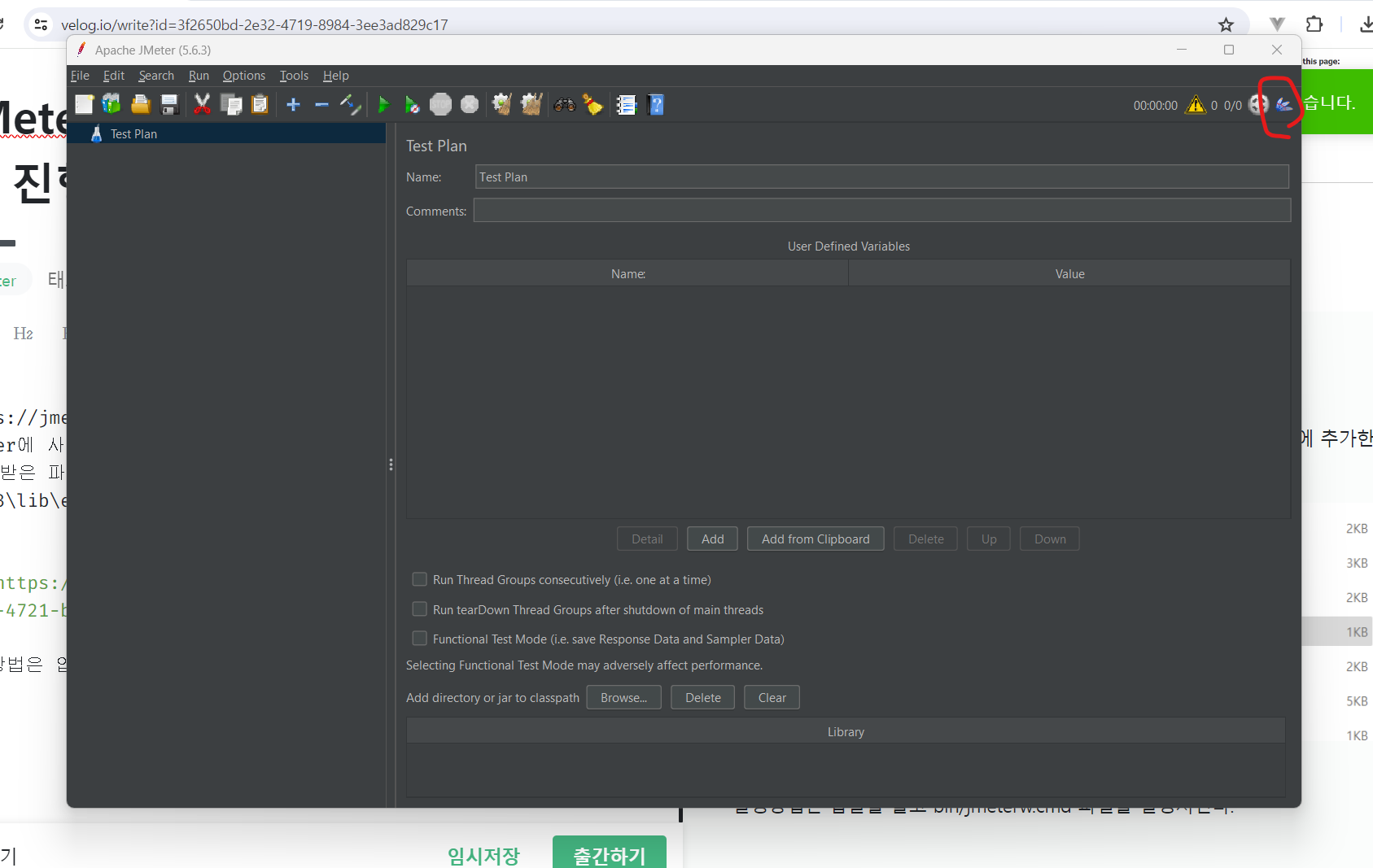This screenshot has width=1373, height=868.
Task: Open the Tools menu
Action: 294,76
